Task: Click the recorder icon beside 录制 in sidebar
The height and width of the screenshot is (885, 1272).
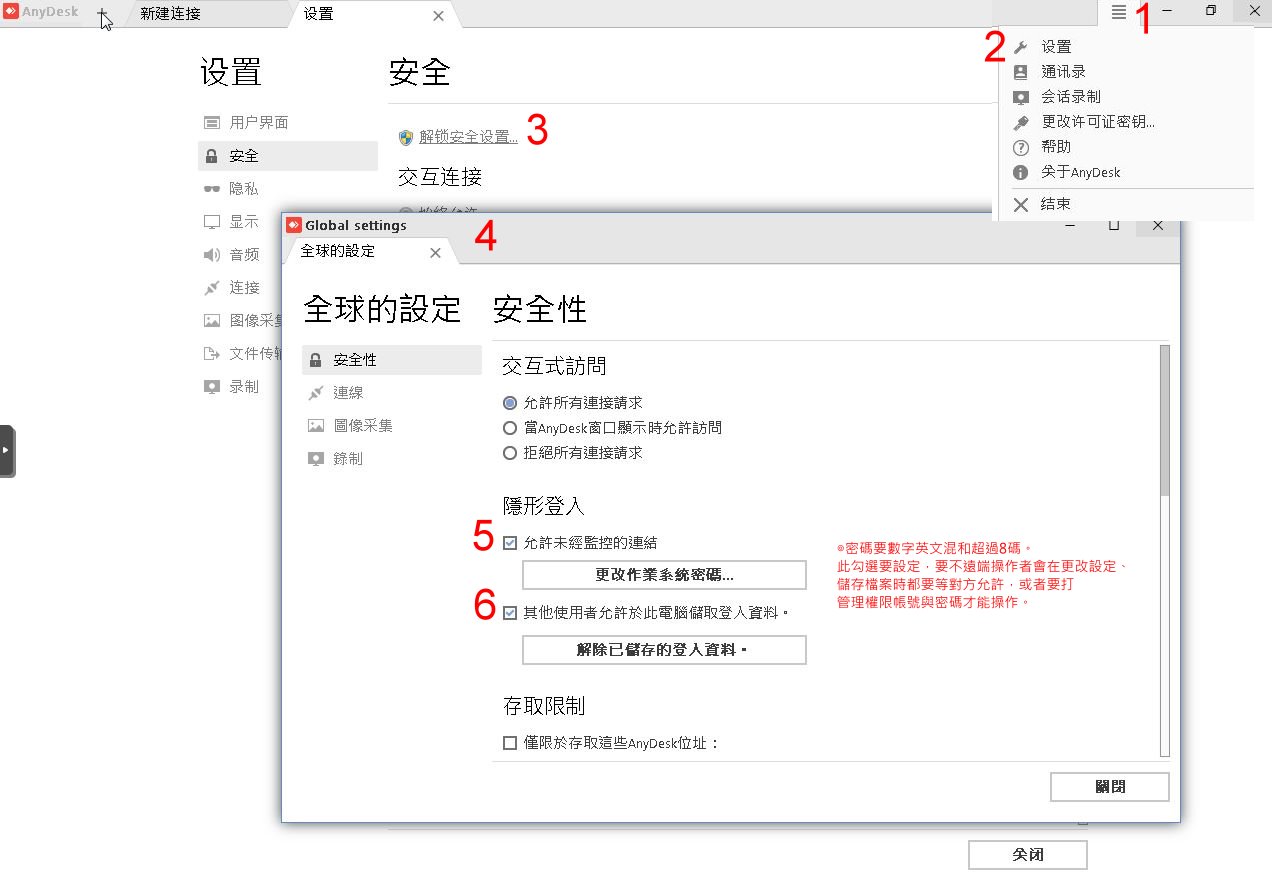Action: (211, 386)
